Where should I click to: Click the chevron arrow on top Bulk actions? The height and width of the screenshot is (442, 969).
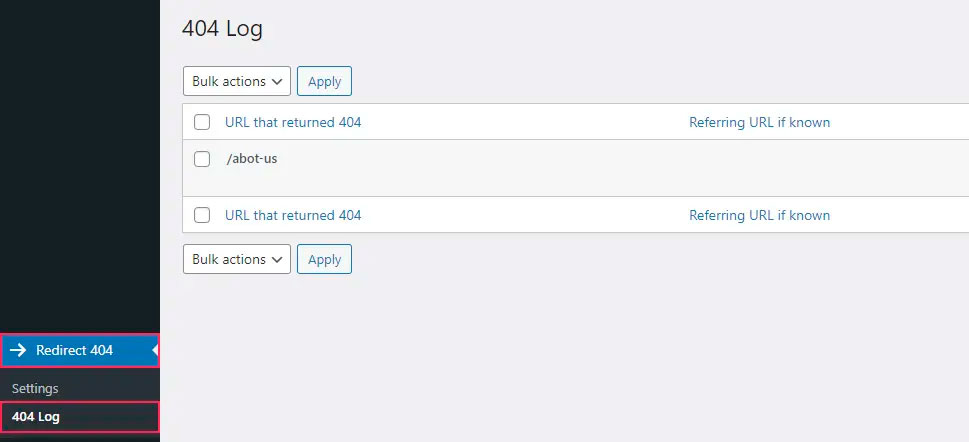click(x=277, y=82)
